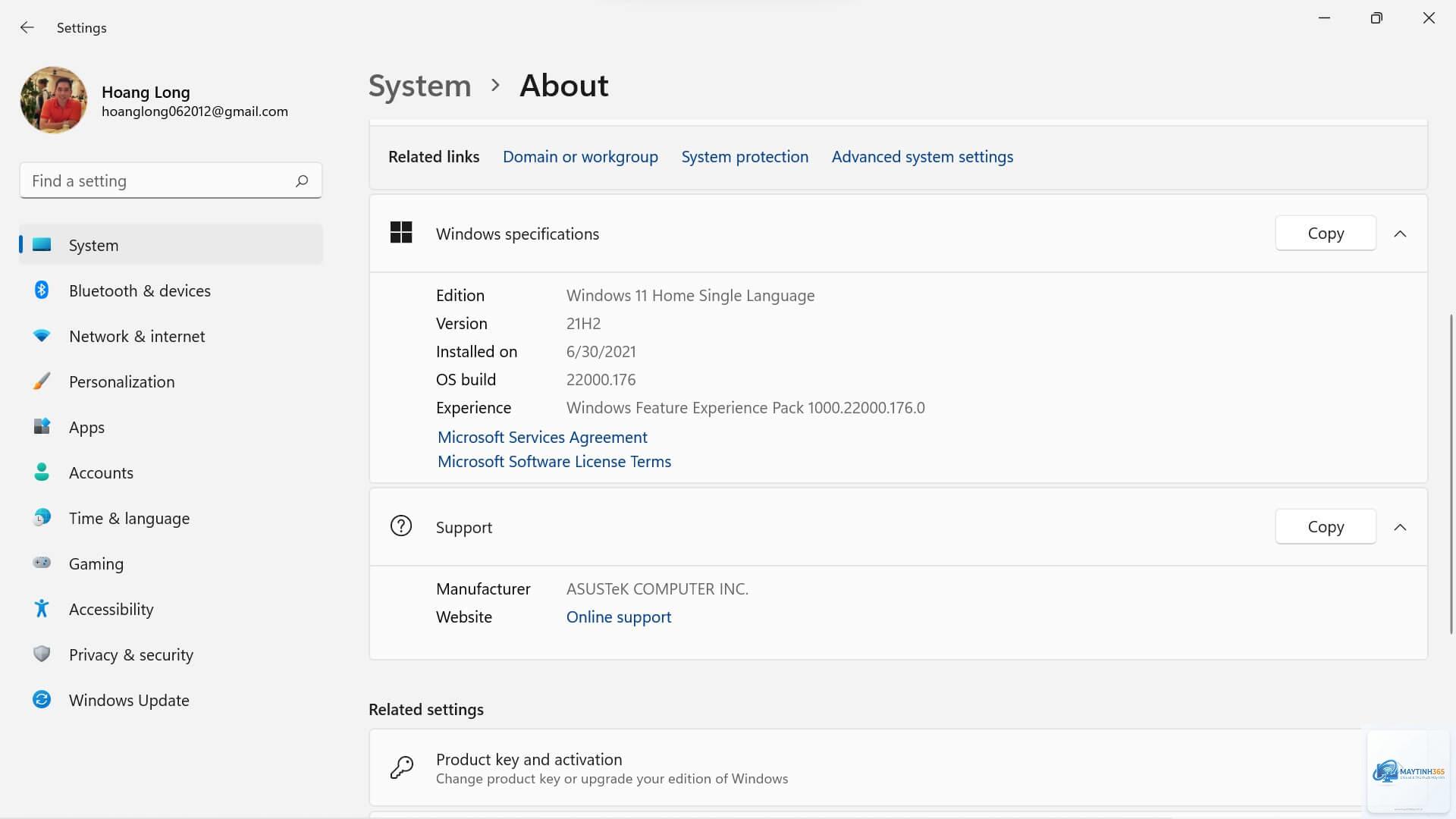Collapse the Windows specifications section
1456x819 pixels.
1400,234
